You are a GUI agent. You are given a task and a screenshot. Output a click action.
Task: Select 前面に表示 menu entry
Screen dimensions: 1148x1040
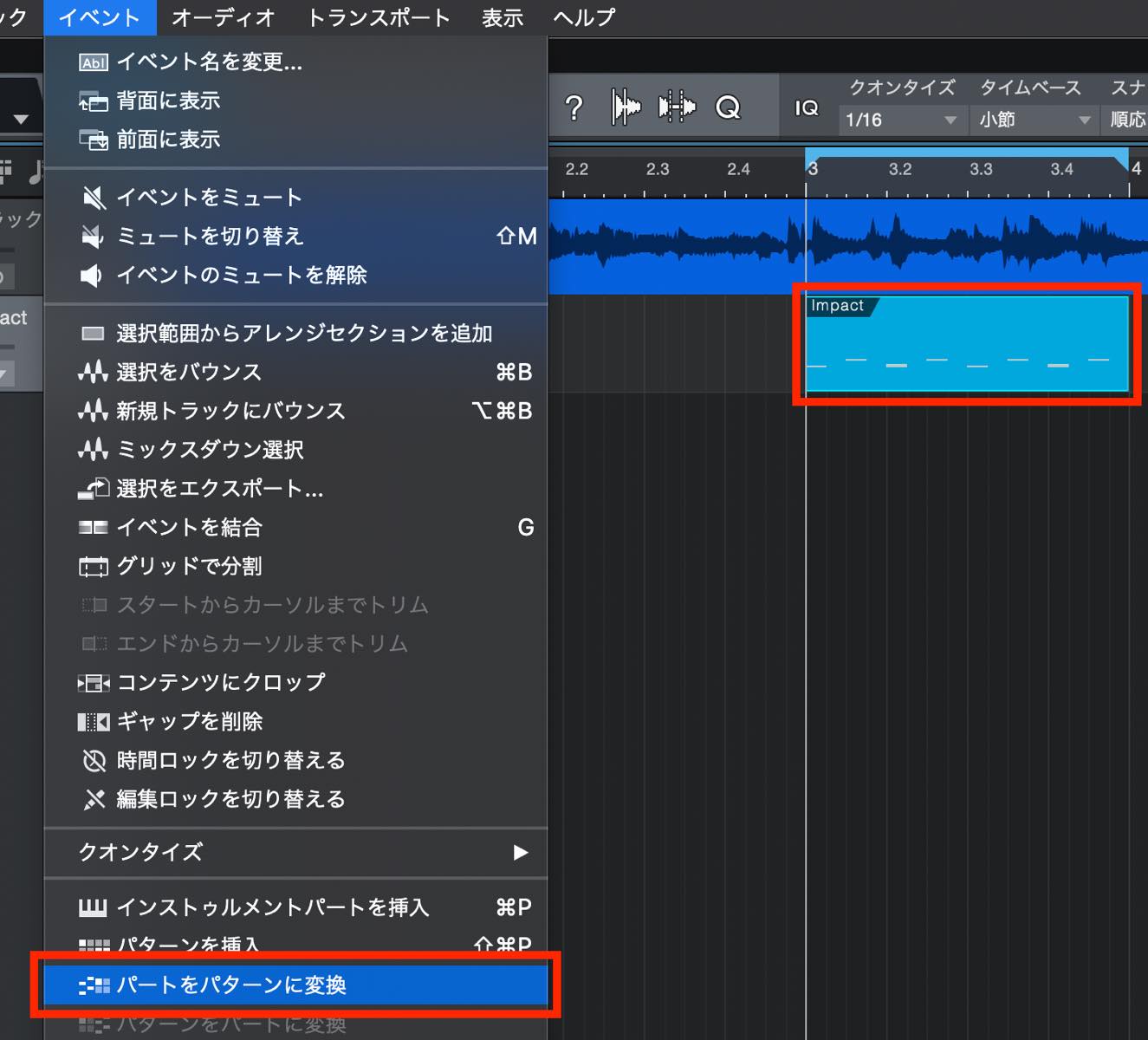(295, 140)
